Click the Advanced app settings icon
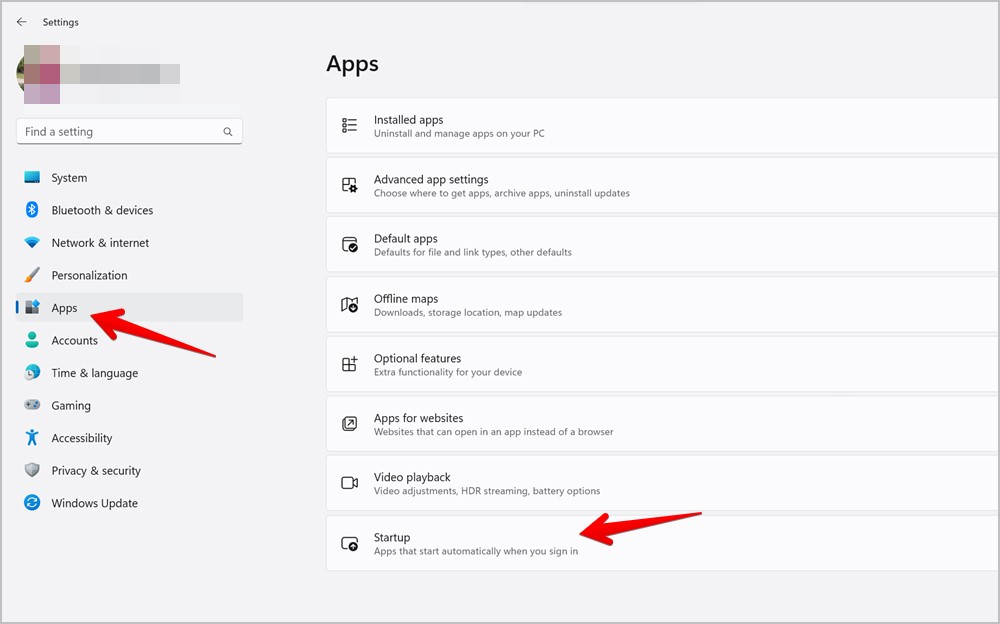The width and height of the screenshot is (1000, 624). (349, 185)
